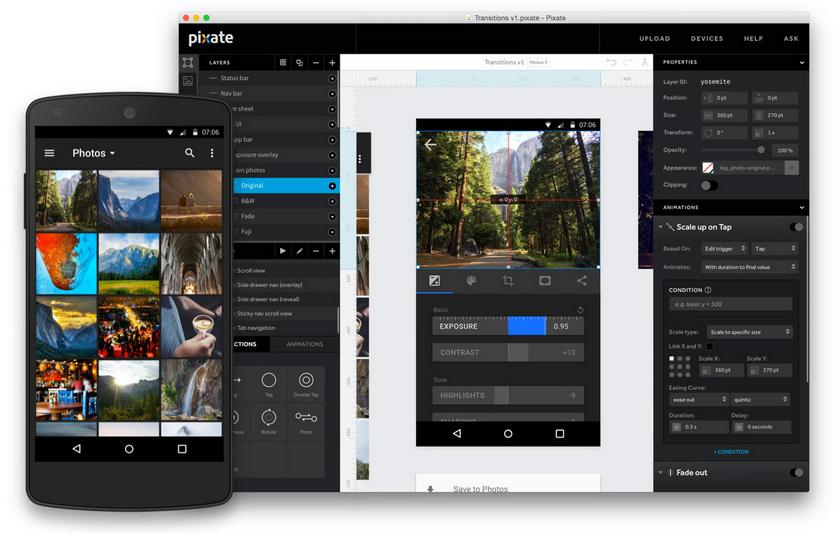Click the undo arrow above the canvas
Viewport: 834px width, 536px height.
(x=611, y=62)
